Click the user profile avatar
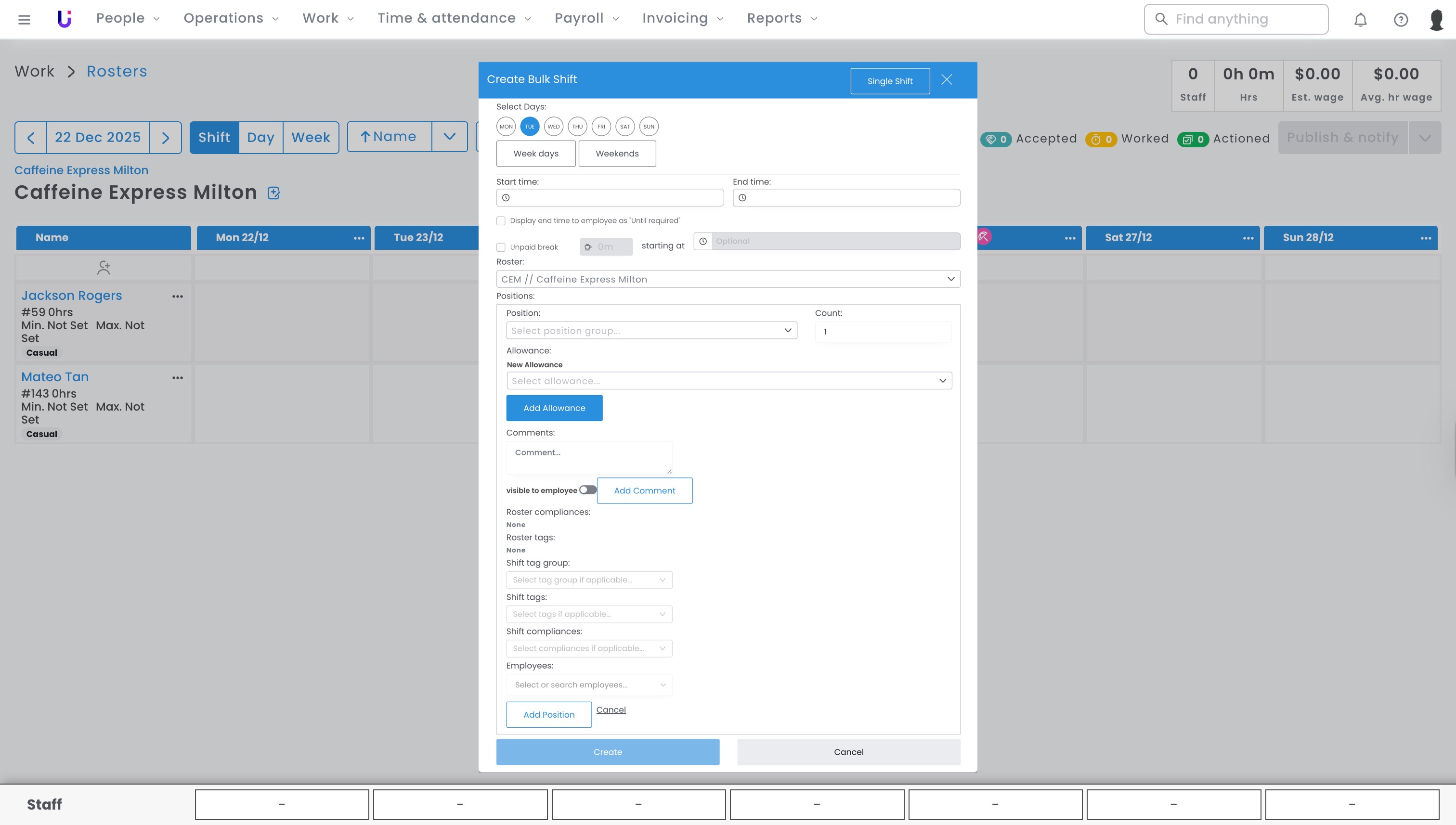Image resolution: width=1456 pixels, height=825 pixels. tap(1436, 20)
